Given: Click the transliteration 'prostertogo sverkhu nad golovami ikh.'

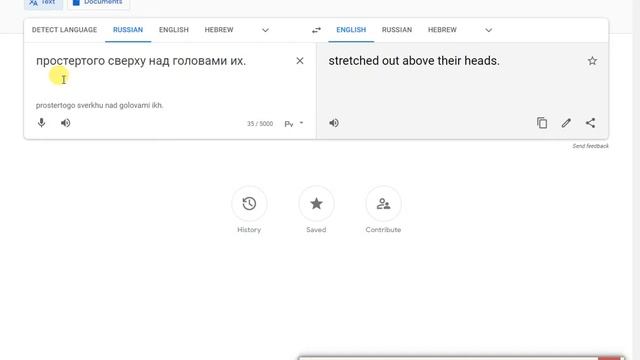Looking at the screenshot, I should (100, 105).
